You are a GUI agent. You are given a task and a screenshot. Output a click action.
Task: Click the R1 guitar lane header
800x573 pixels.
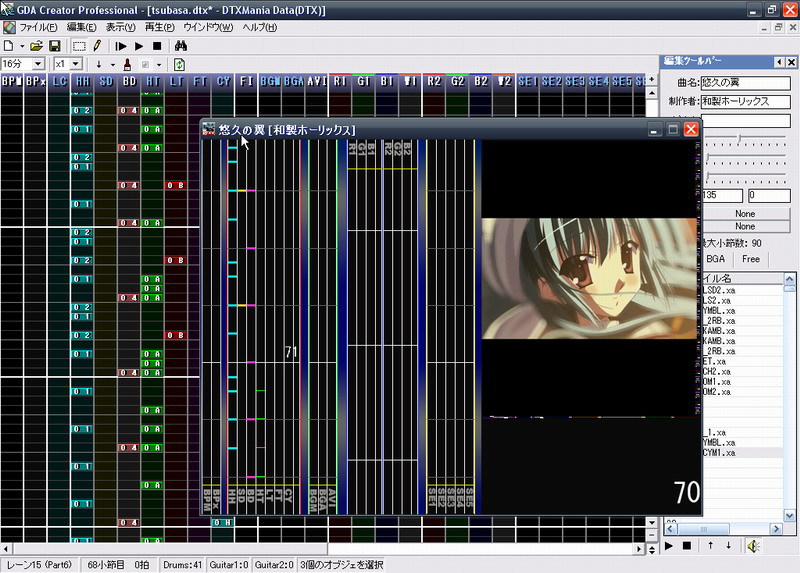[340, 82]
